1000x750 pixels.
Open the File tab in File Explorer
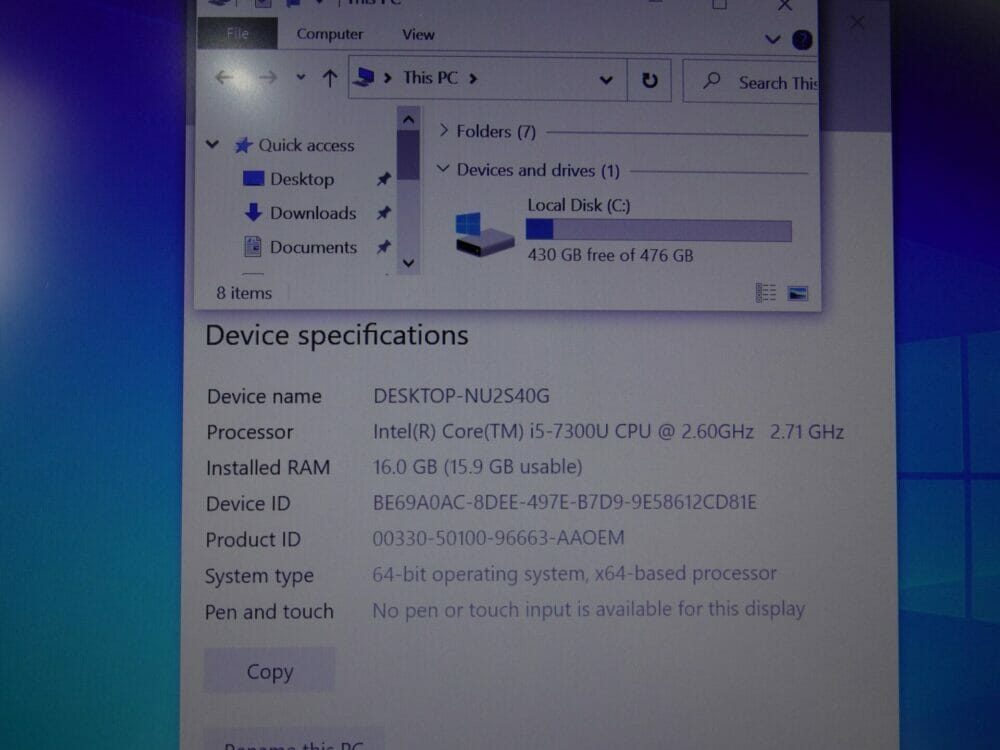click(x=237, y=33)
